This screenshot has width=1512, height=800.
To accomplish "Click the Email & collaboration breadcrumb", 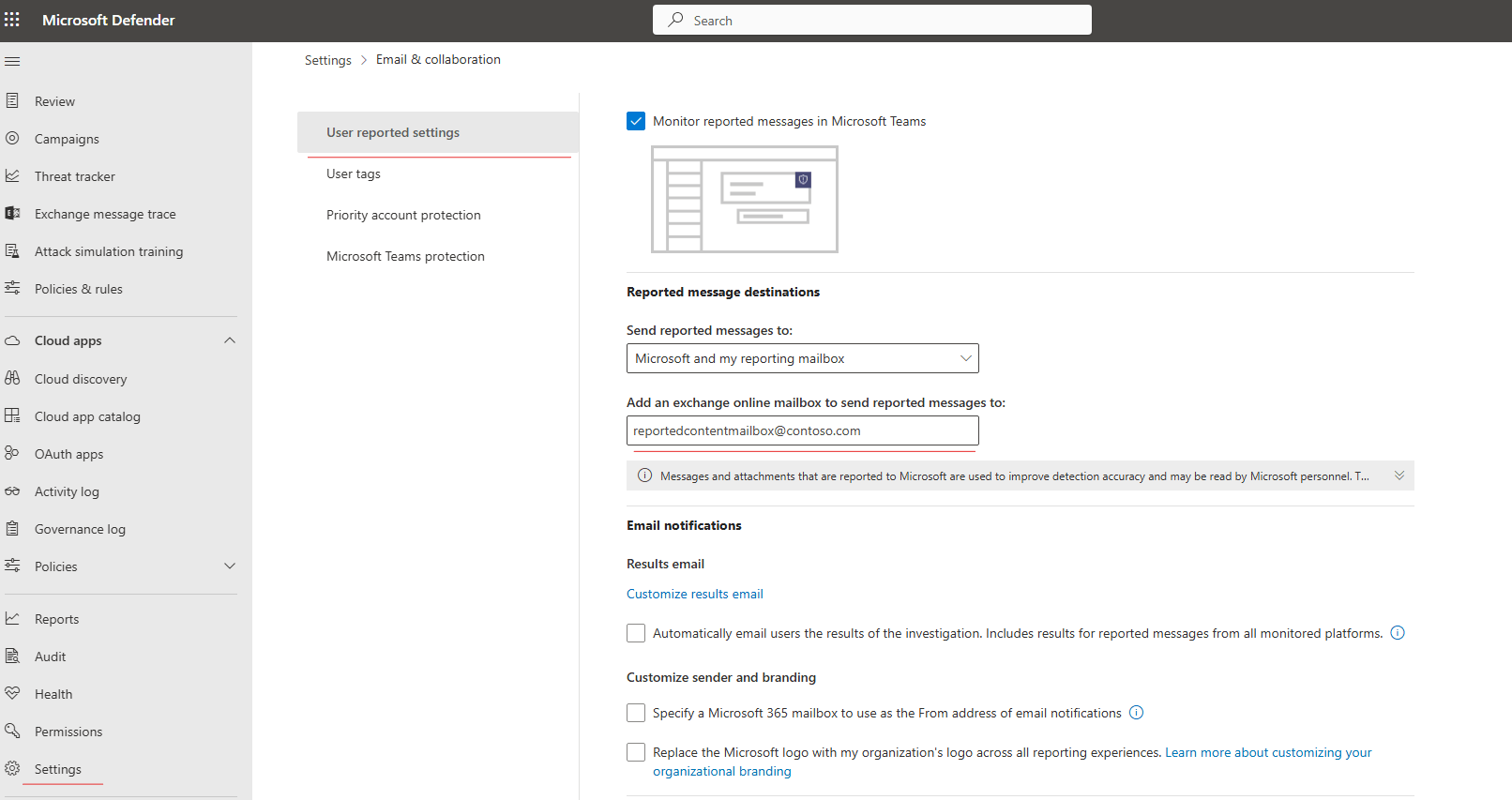I will tap(438, 59).
